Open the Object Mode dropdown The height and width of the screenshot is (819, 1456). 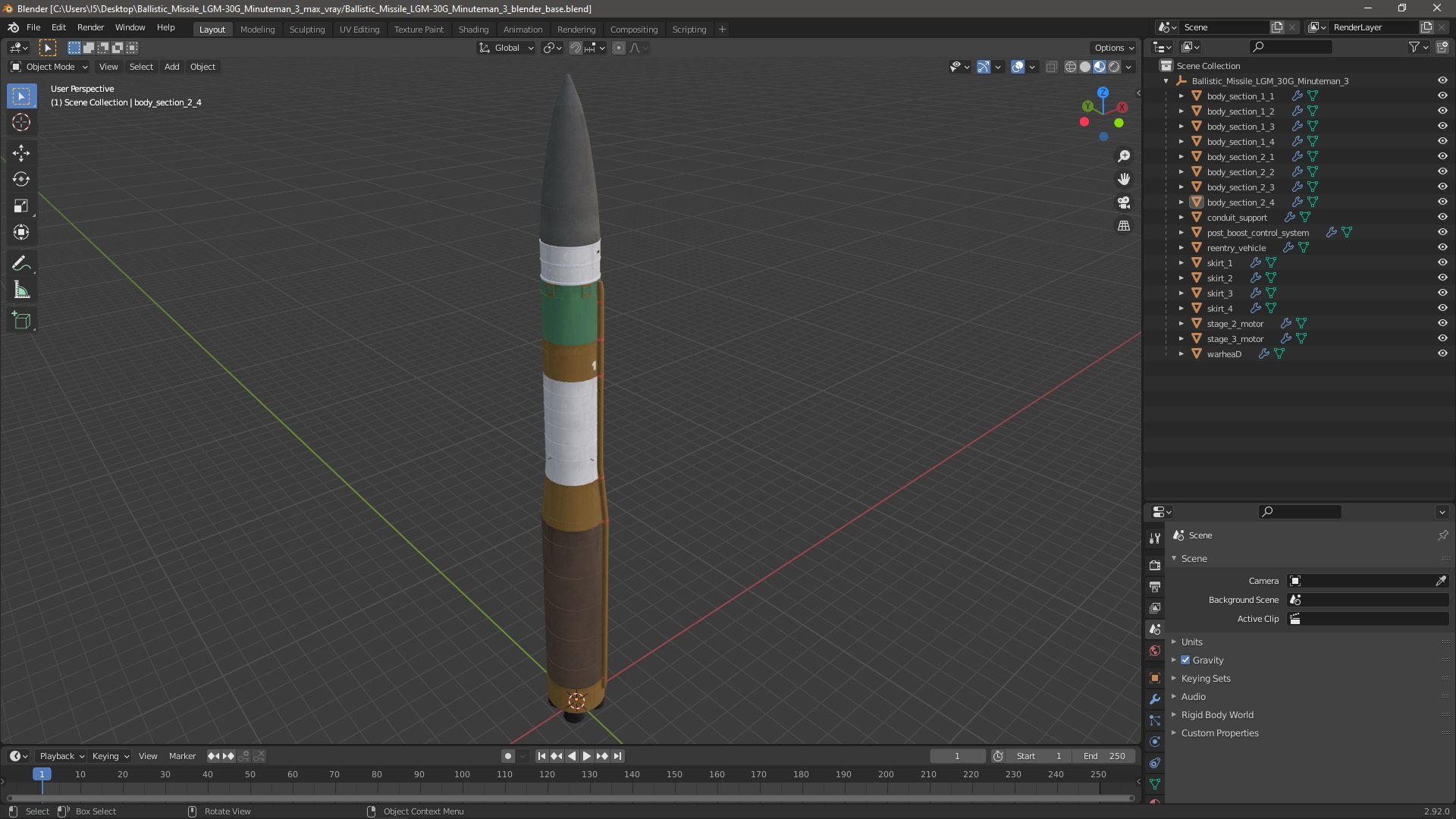coord(49,67)
